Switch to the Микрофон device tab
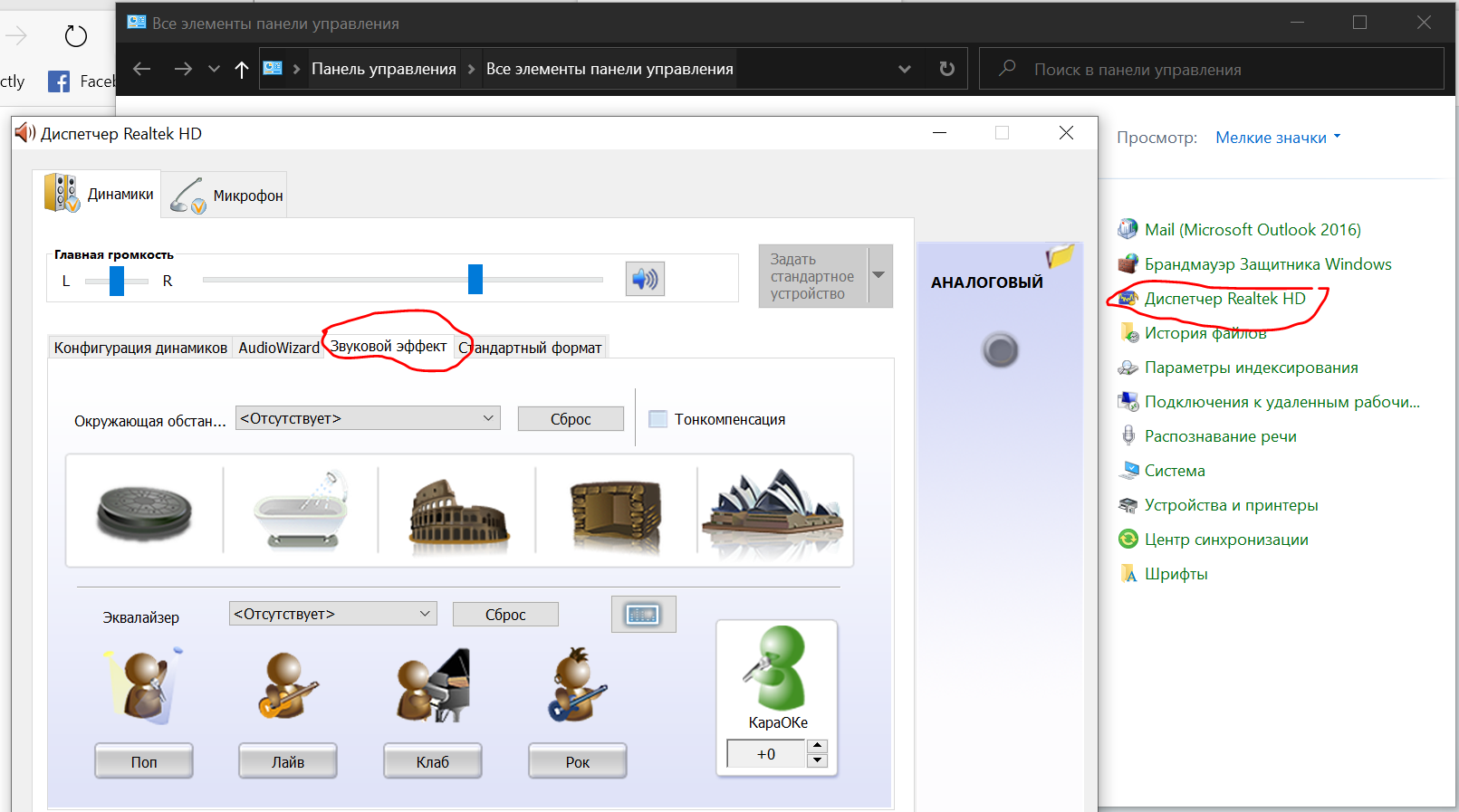Screen dimensions: 1459x812 pos(226,195)
